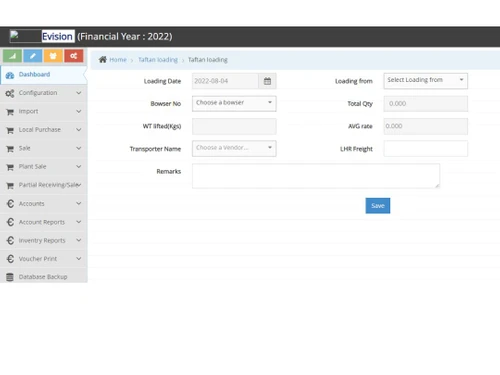
Task: Click the Accounts euro icon
Action: point(10,204)
